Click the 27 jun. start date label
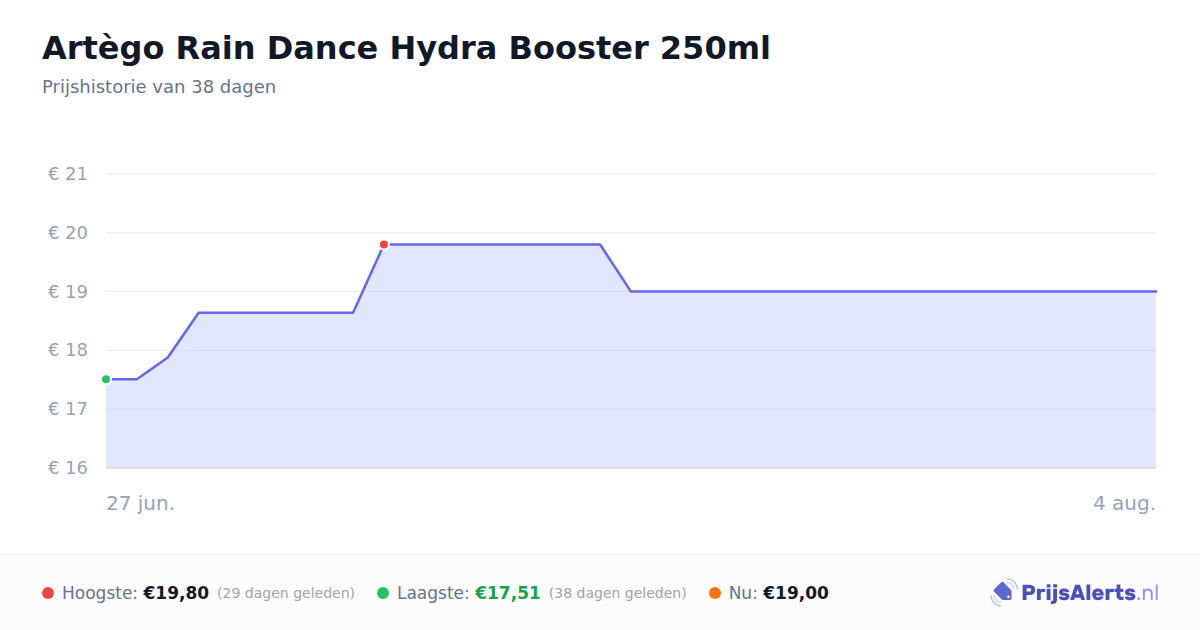Viewport: 1200px width, 630px height. [x=141, y=503]
